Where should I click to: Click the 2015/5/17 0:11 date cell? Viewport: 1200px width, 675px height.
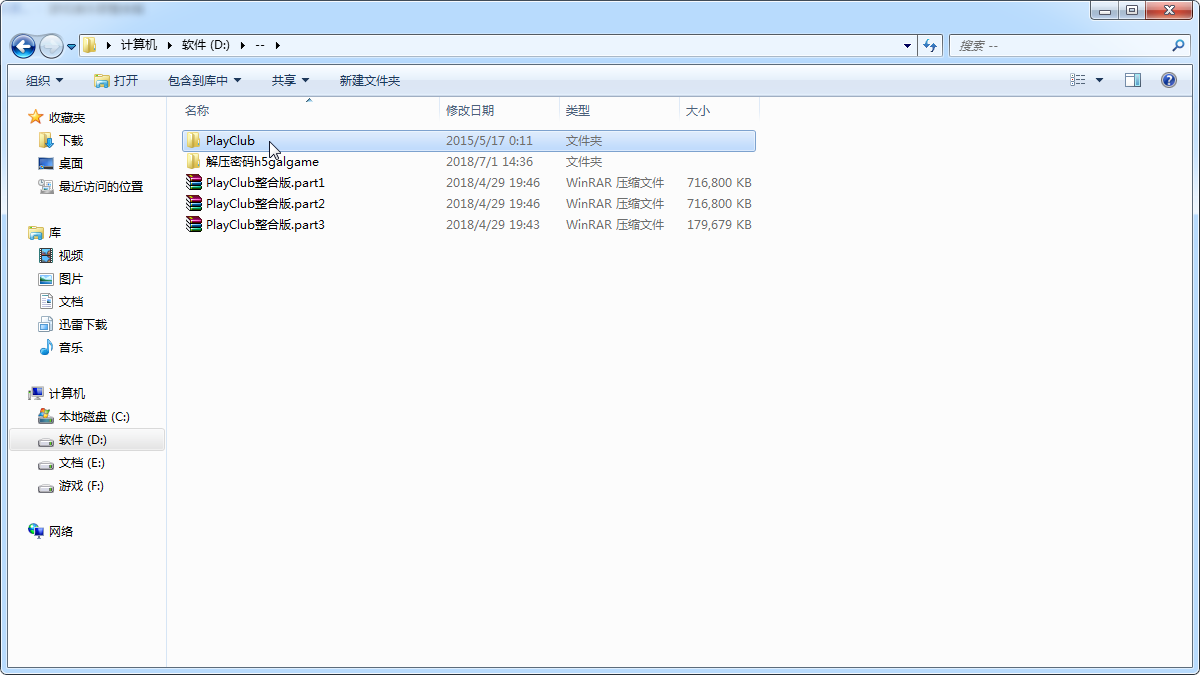pyautogui.click(x=489, y=141)
